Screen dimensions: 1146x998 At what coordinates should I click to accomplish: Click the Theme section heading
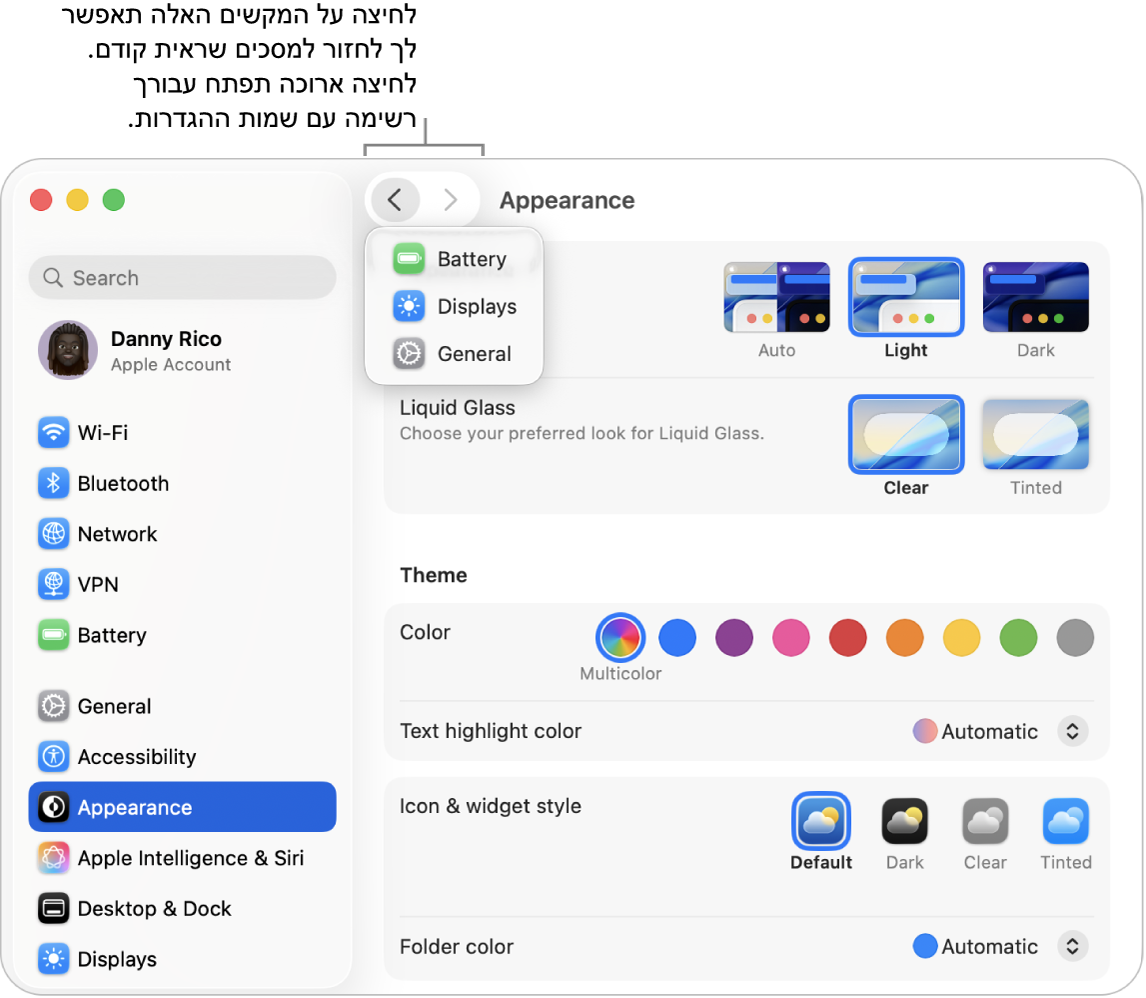click(433, 575)
